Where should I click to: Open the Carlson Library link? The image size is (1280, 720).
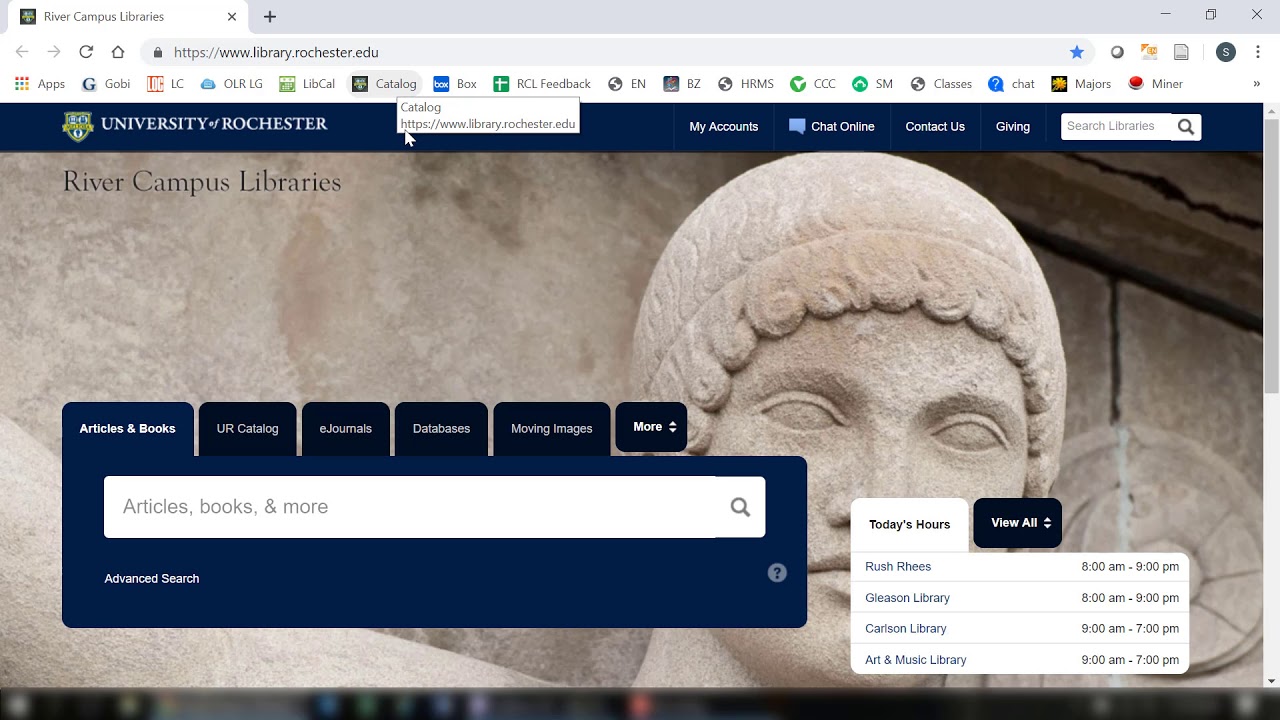point(906,628)
